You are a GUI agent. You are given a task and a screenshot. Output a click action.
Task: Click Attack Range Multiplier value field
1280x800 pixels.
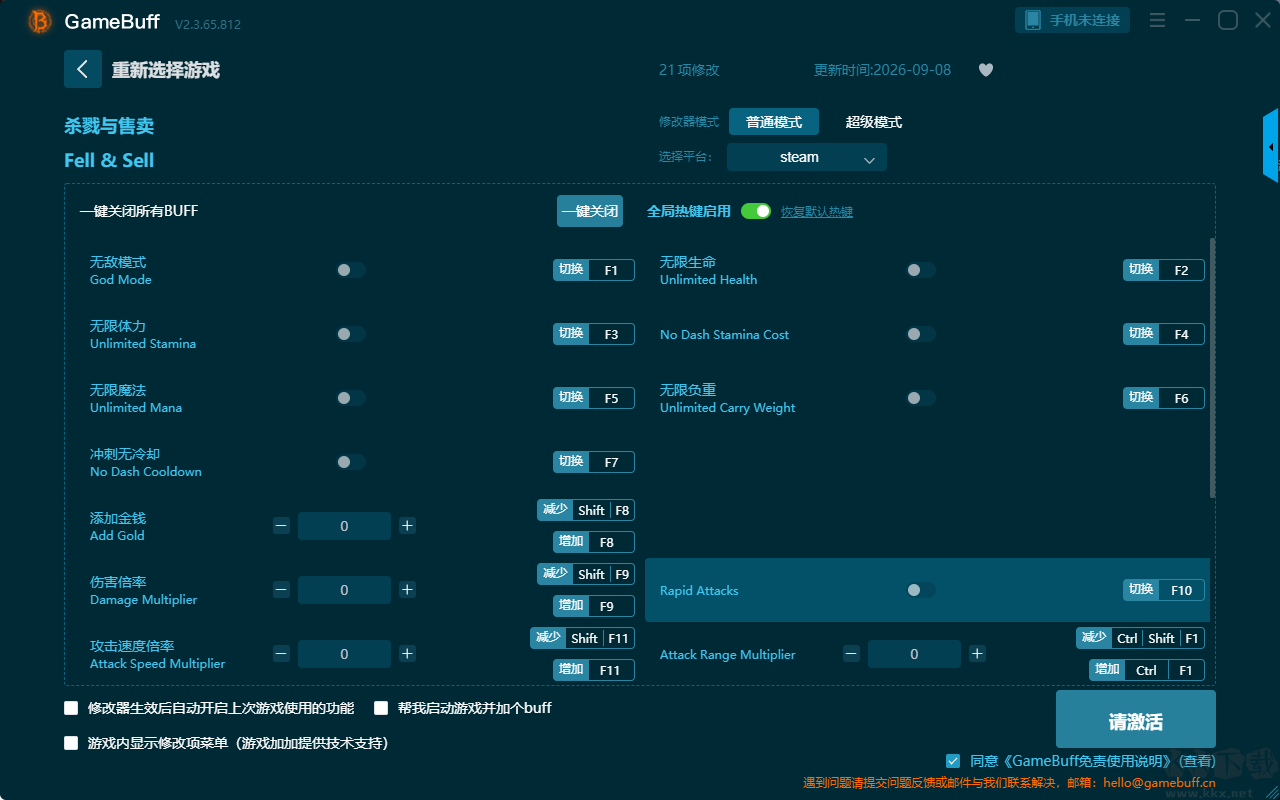tap(915, 654)
